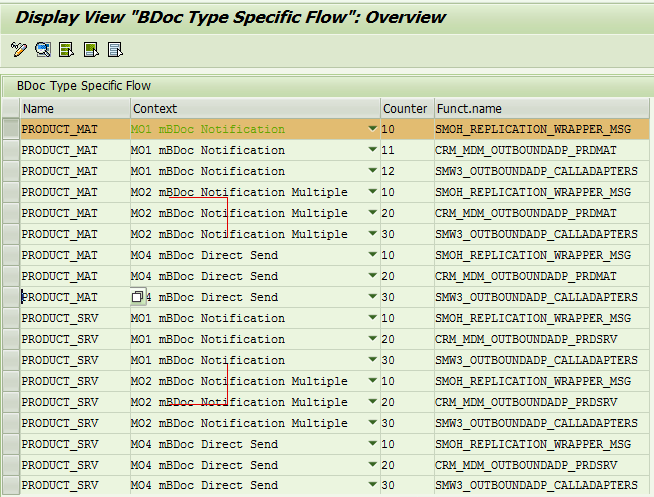
Task: Click 'MO4 mBDoc Direct Send' in PRODUCT_SRV counter 10 row
Action: coord(204,444)
